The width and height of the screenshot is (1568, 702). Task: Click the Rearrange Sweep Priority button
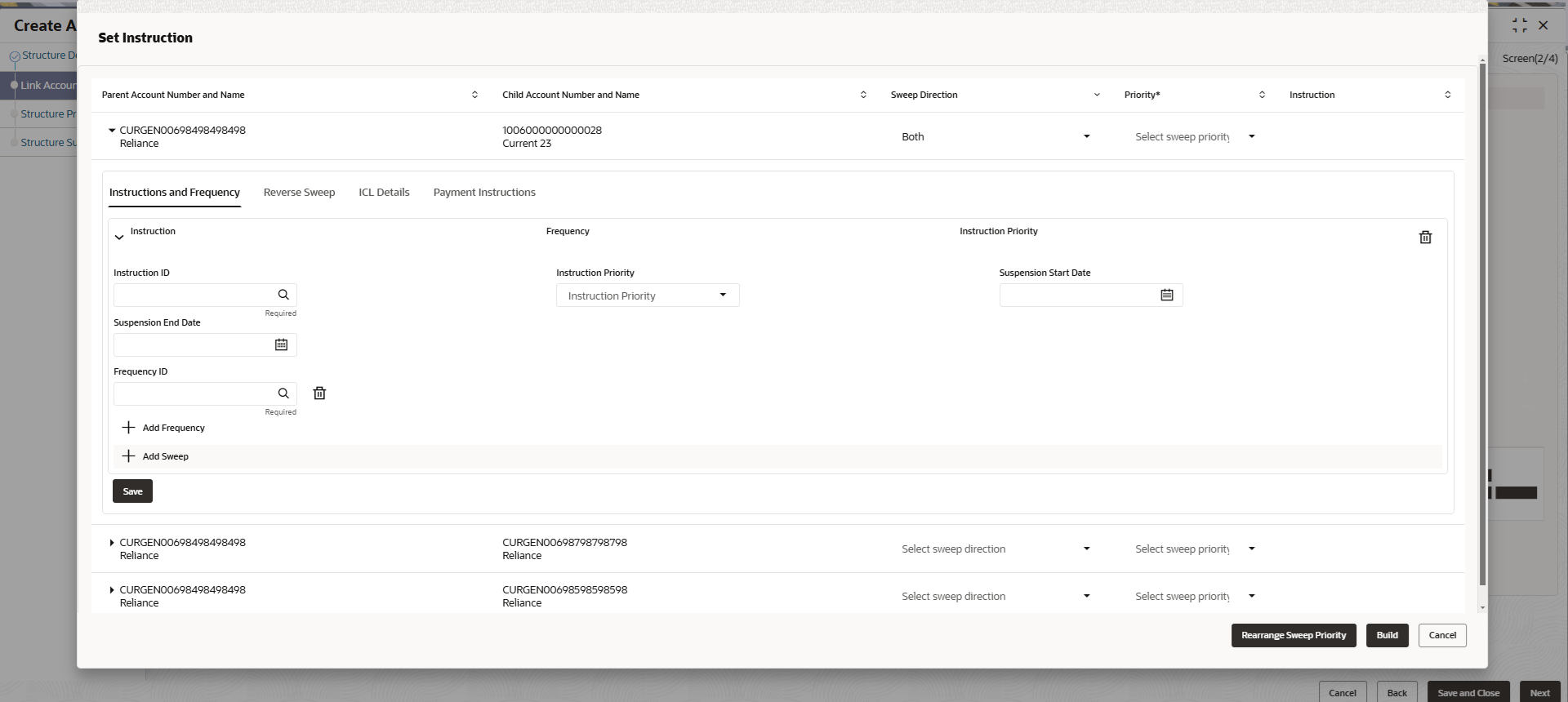pyautogui.click(x=1293, y=635)
